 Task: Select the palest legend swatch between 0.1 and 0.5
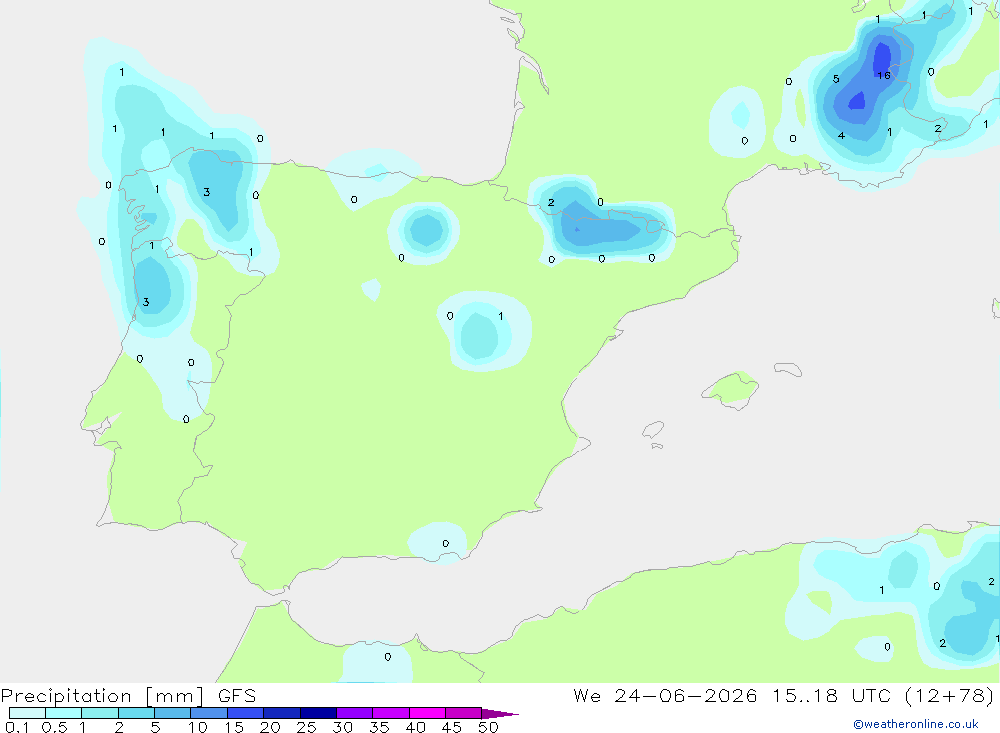tap(27, 713)
